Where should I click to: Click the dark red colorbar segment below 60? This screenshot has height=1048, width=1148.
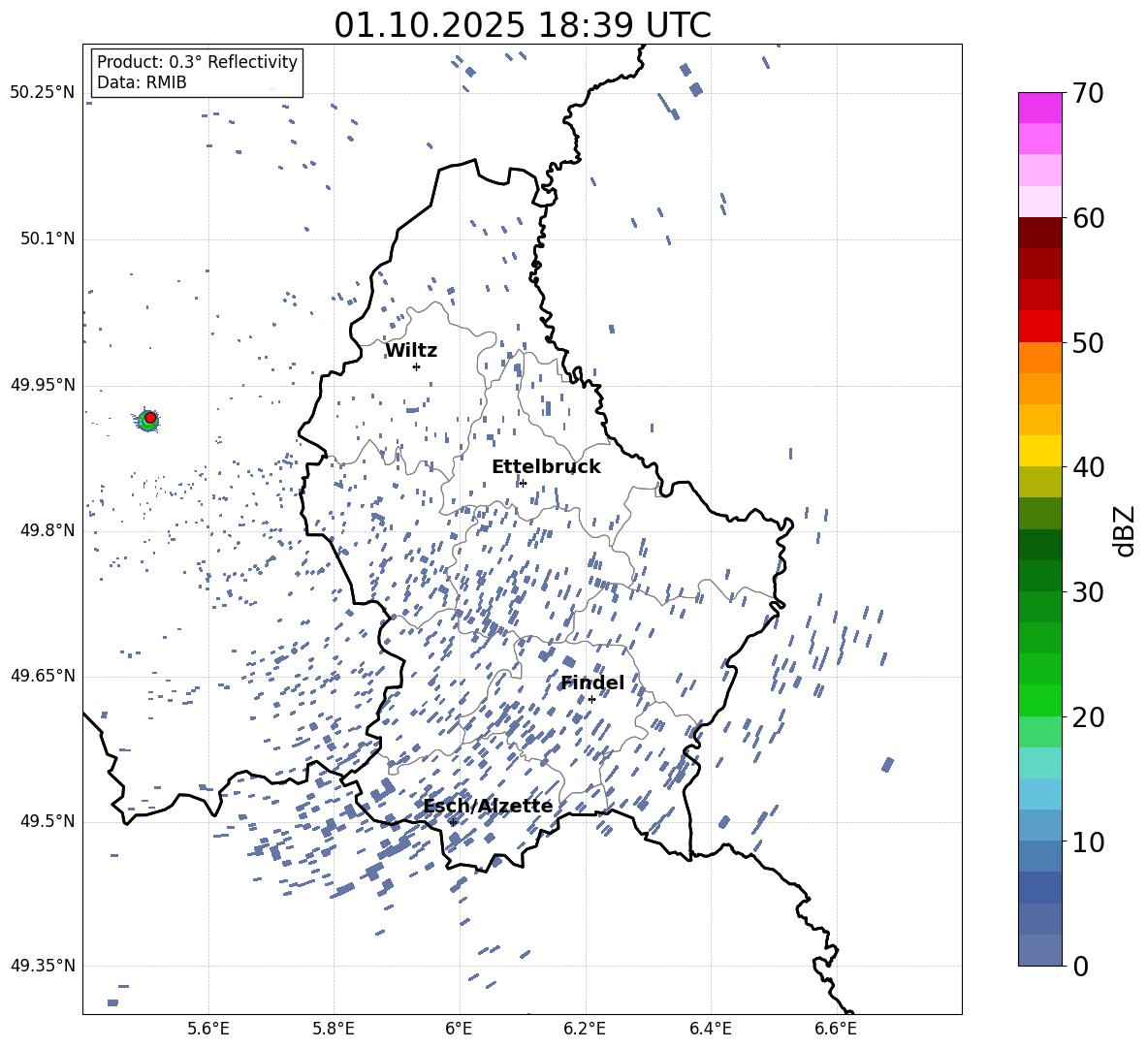1039,233
